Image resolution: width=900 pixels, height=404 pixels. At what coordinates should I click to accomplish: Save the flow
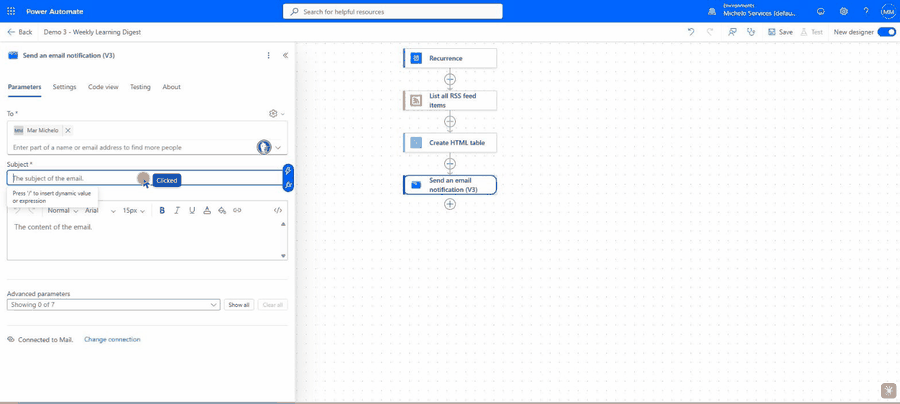point(781,32)
